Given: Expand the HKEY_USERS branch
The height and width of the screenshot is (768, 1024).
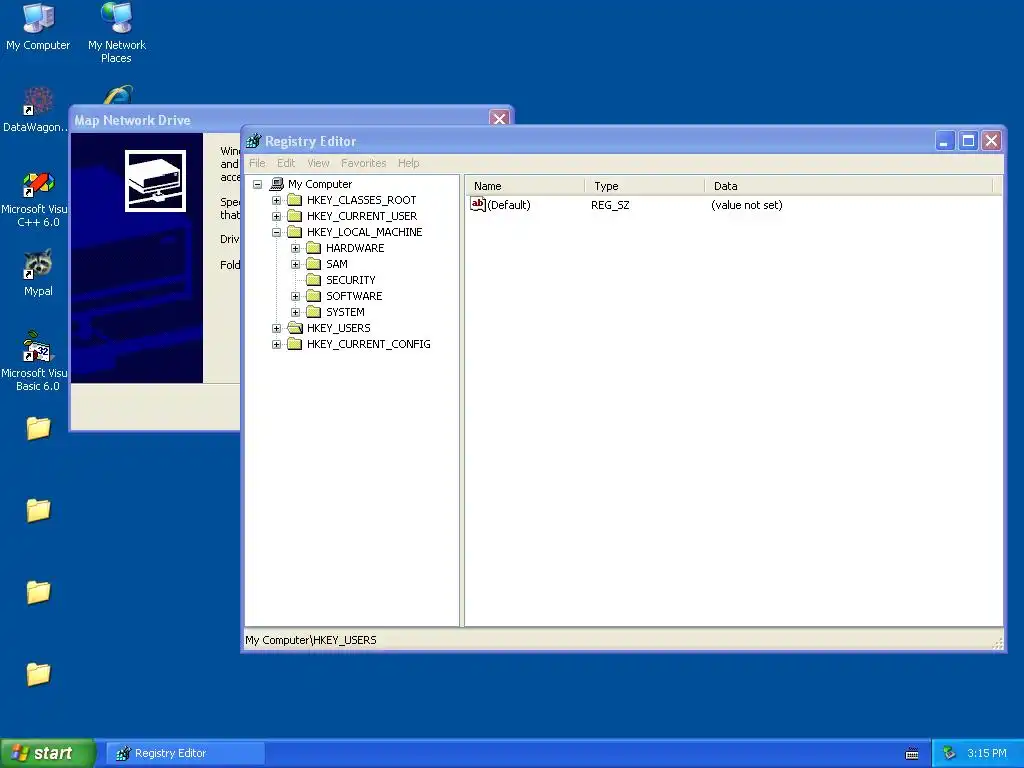Looking at the screenshot, I should tap(277, 328).
